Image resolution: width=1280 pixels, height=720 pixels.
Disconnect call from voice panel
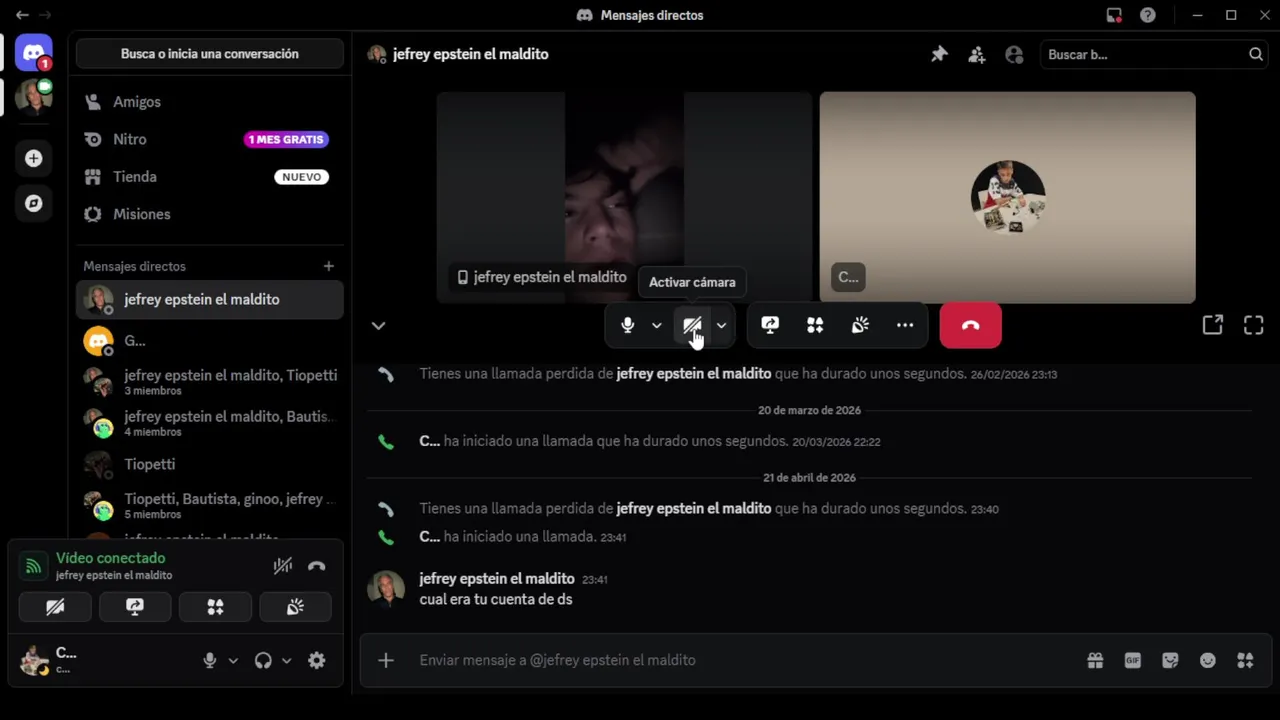click(x=317, y=566)
